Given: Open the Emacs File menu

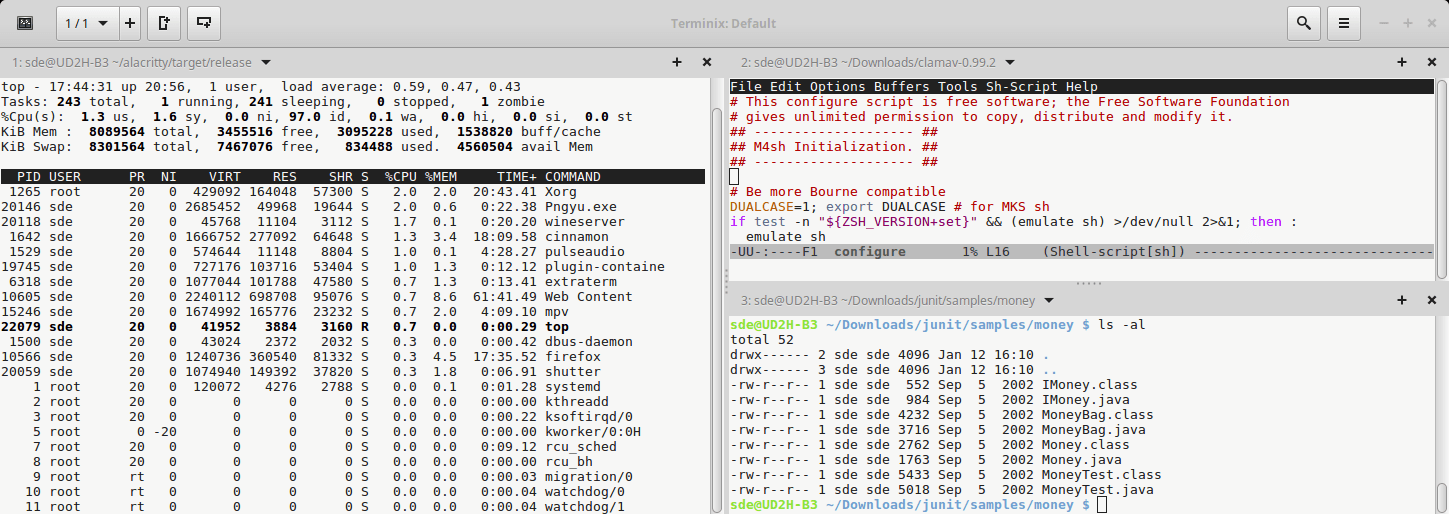Looking at the screenshot, I should coord(746,87).
